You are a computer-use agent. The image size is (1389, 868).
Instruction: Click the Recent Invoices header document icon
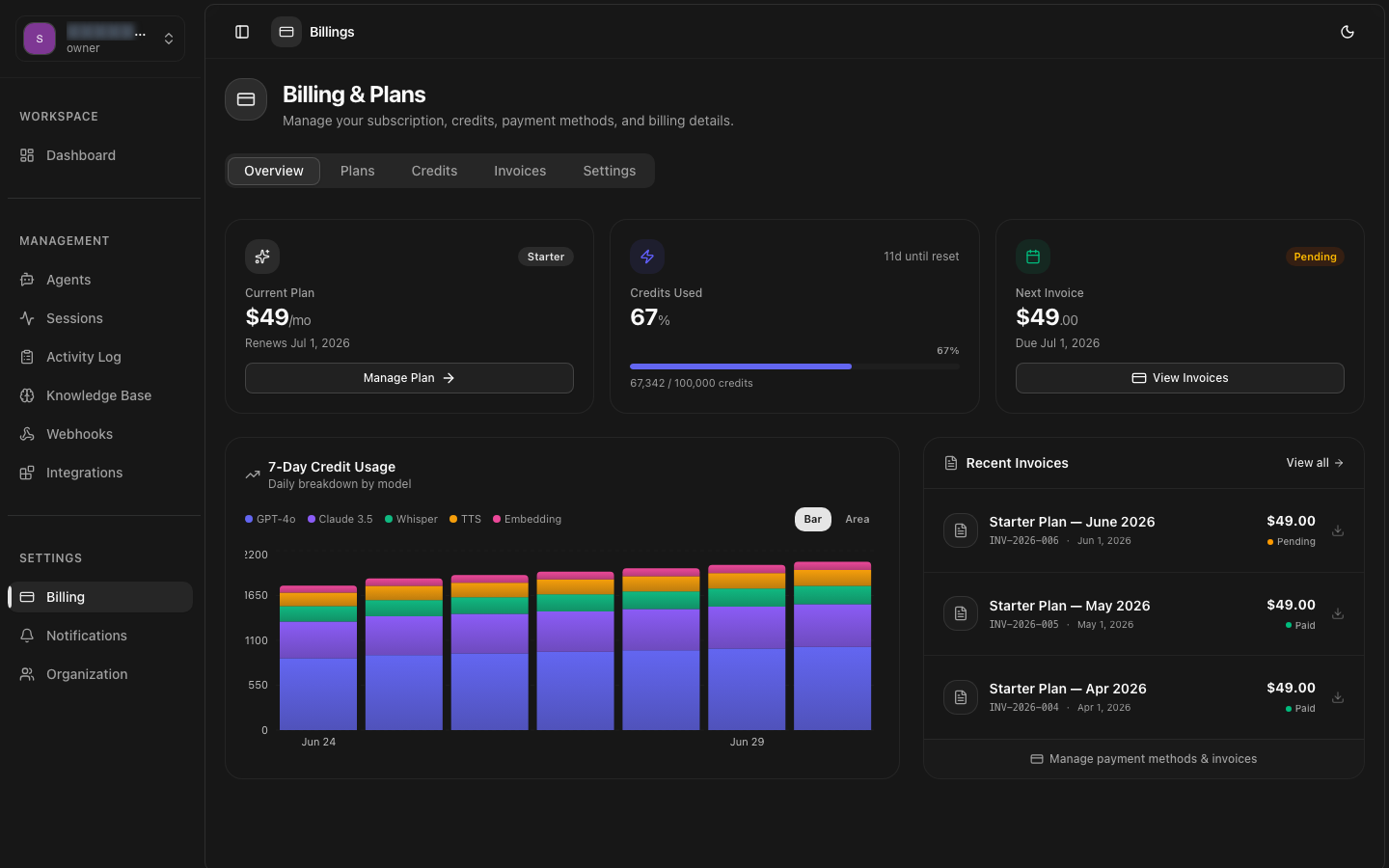pyautogui.click(x=951, y=463)
